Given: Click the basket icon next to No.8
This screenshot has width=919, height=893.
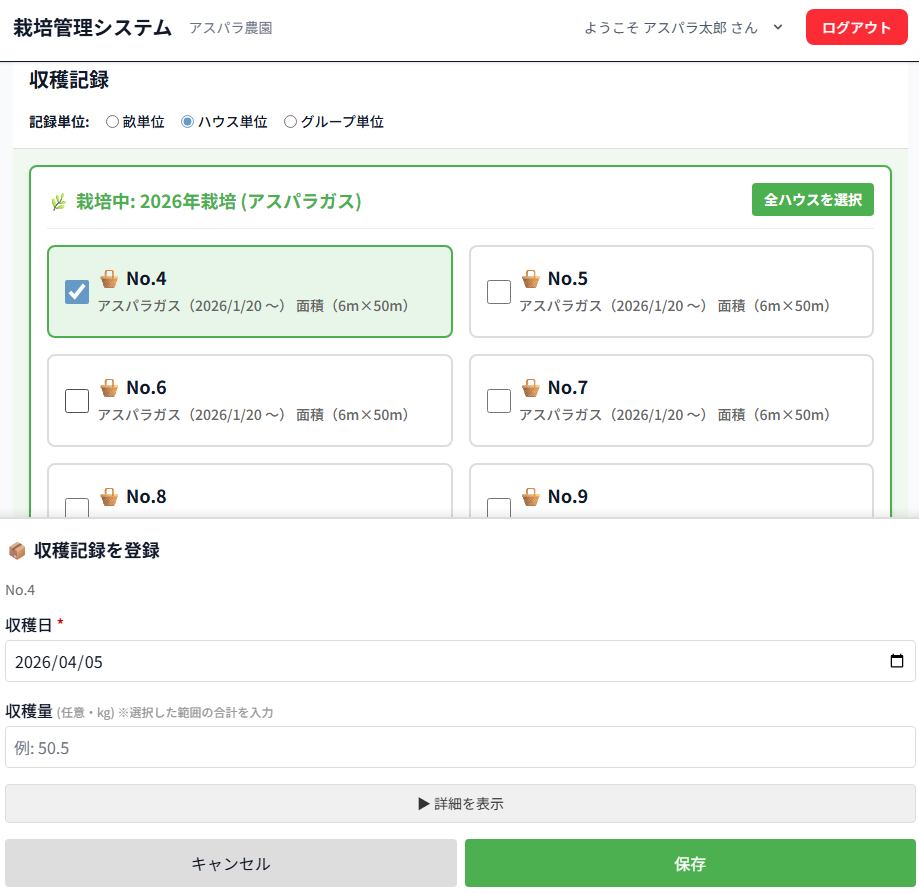Looking at the screenshot, I should point(109,496).
